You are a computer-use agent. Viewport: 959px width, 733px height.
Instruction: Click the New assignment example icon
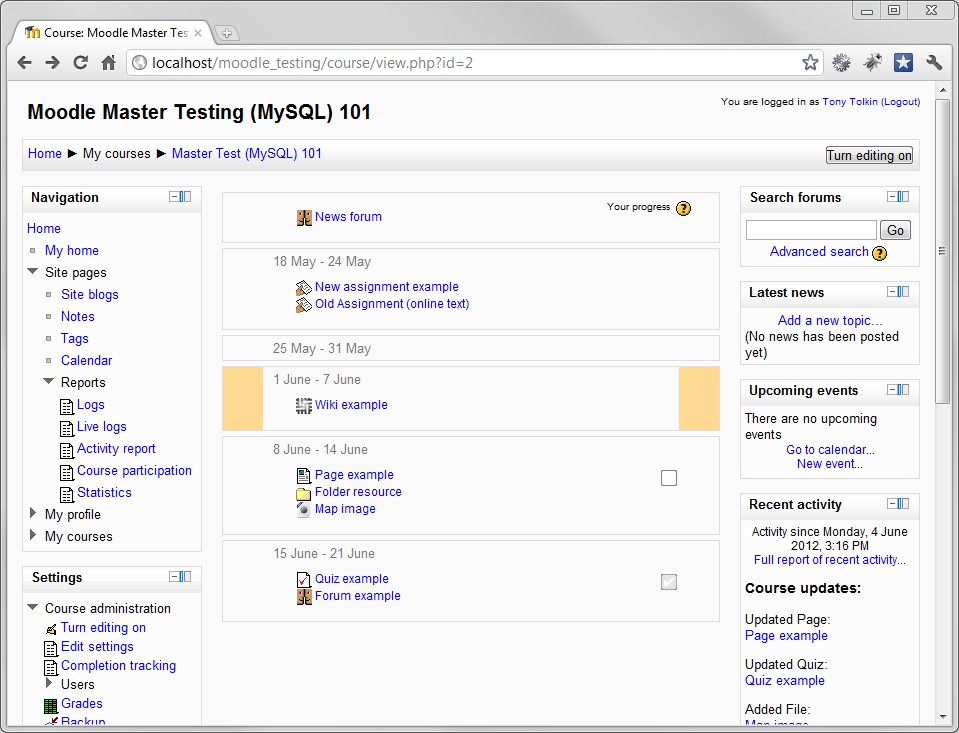tap(304, 287)
